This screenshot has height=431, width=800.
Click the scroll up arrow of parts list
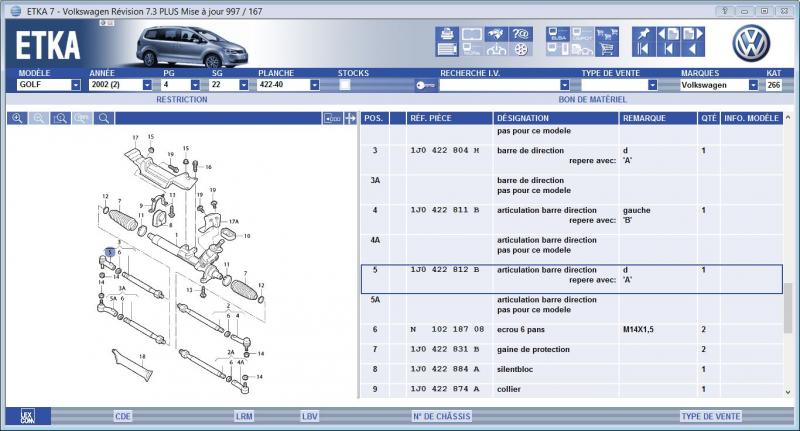click(x=788, y=117)
